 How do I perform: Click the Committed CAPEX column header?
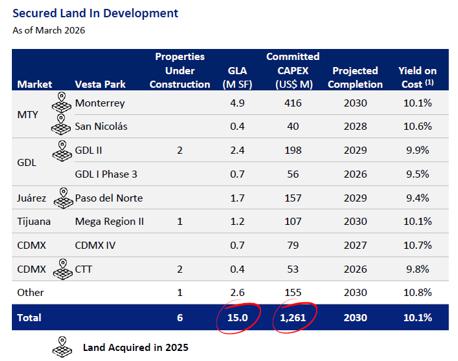point(293,70)
